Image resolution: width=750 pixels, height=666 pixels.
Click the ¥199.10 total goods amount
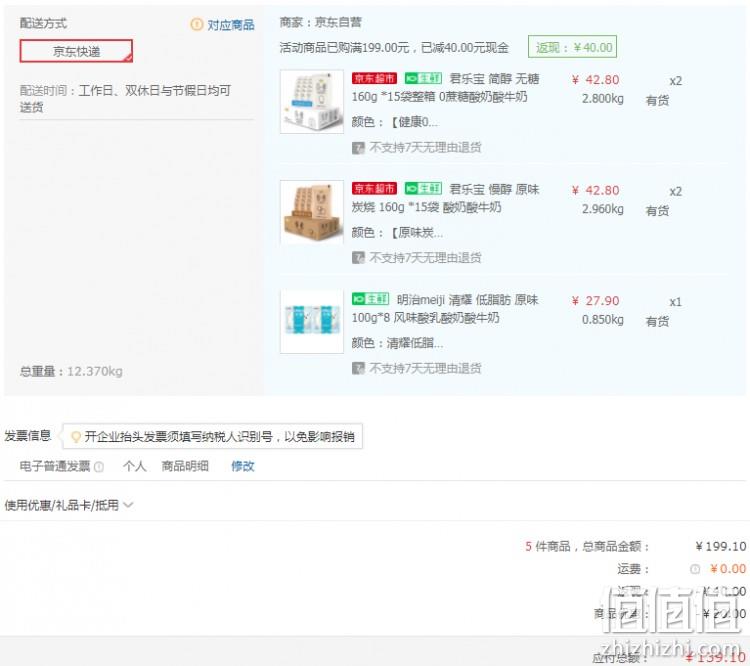point(721,546)
